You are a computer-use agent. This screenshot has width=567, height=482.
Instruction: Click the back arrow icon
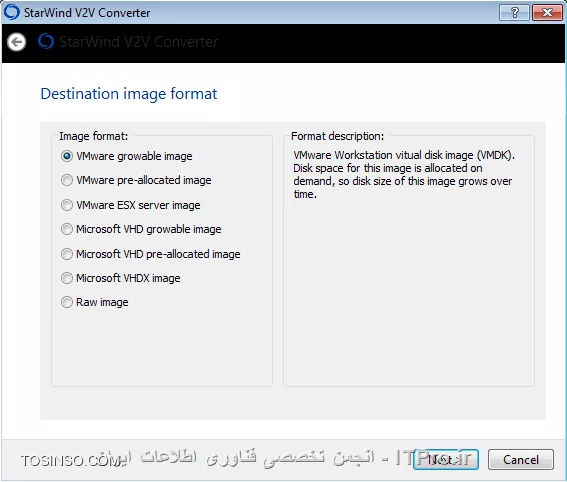pos(16,42)
